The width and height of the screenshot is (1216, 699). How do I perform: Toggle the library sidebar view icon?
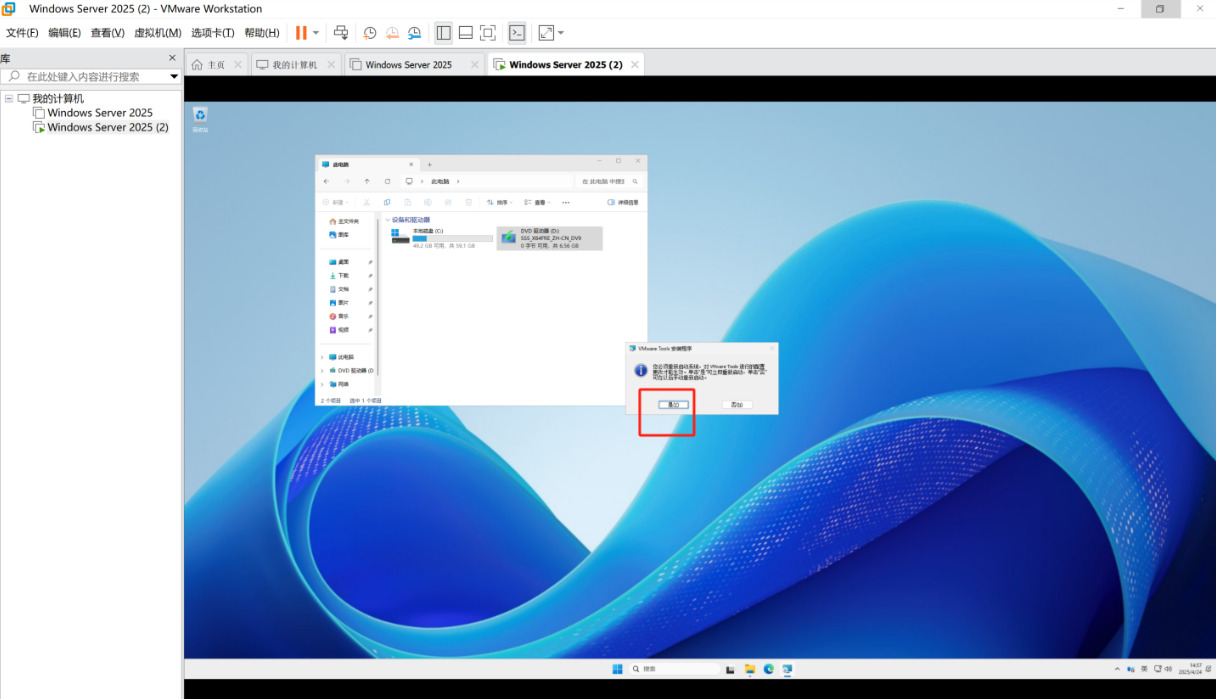(x=444, y=33)
